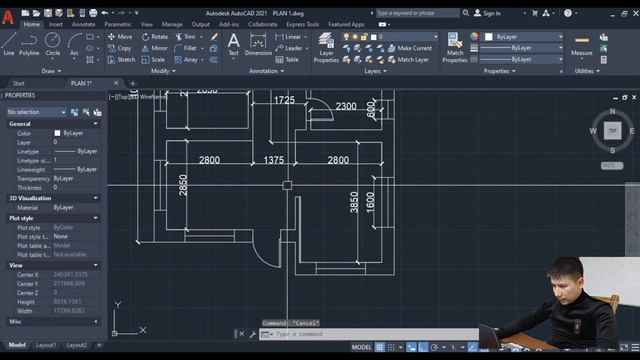This screenshot has height=360, width=640.
Task: Collapse the Plot style section
Action: pyautogui.click(x=96, y=218)
